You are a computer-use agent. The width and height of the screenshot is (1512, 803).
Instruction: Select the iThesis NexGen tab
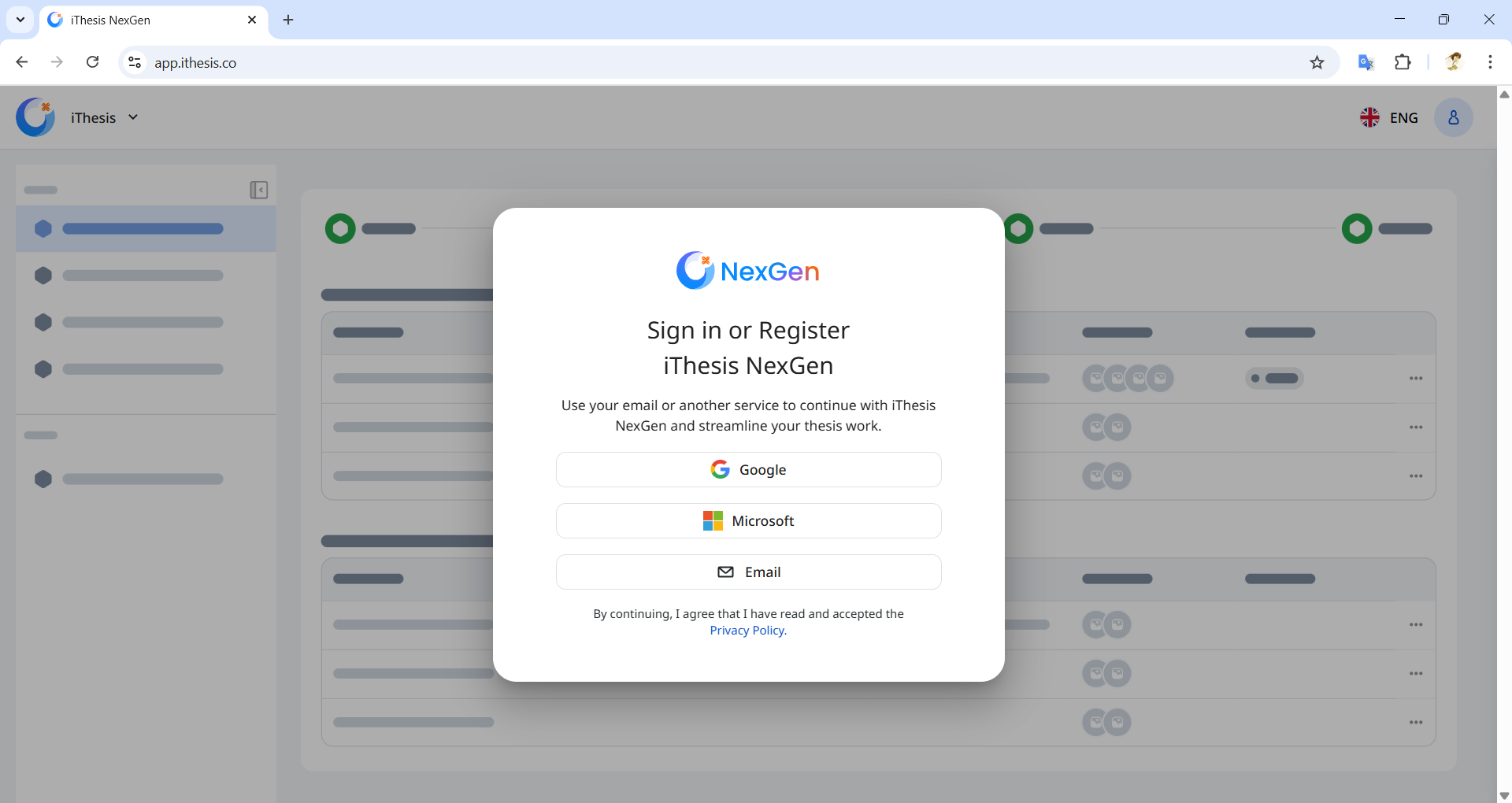[154, 20]
